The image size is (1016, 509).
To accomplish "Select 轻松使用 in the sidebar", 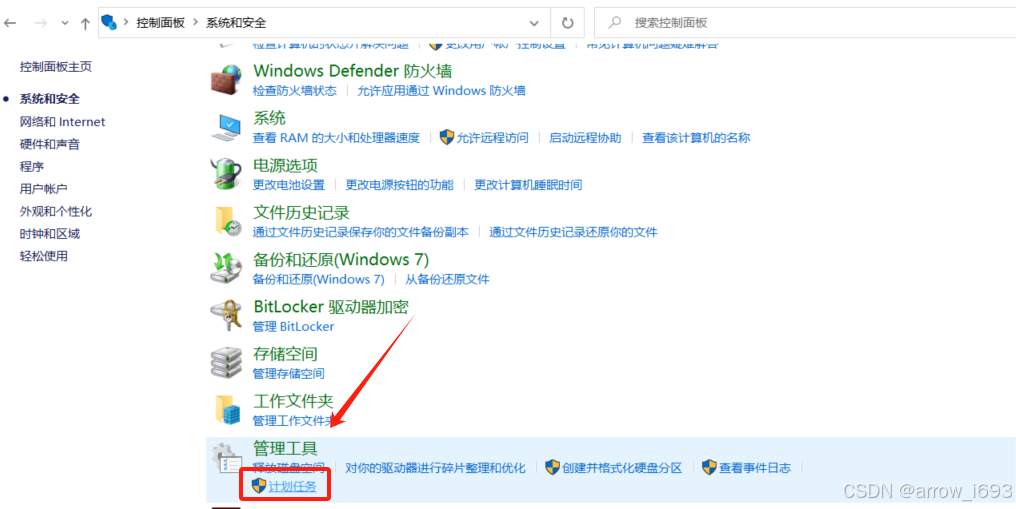I will click(x=43, y=256).
